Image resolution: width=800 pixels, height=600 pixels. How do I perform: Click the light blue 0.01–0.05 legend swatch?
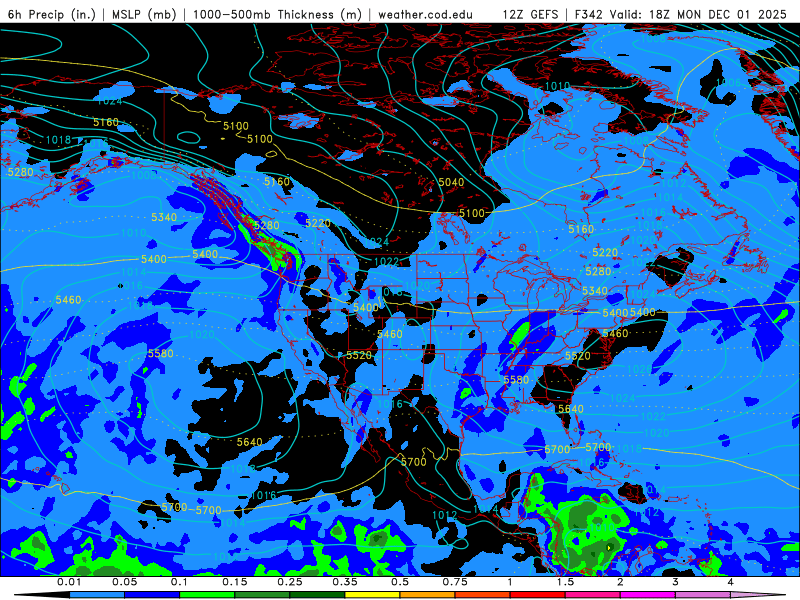click(97, 595)
